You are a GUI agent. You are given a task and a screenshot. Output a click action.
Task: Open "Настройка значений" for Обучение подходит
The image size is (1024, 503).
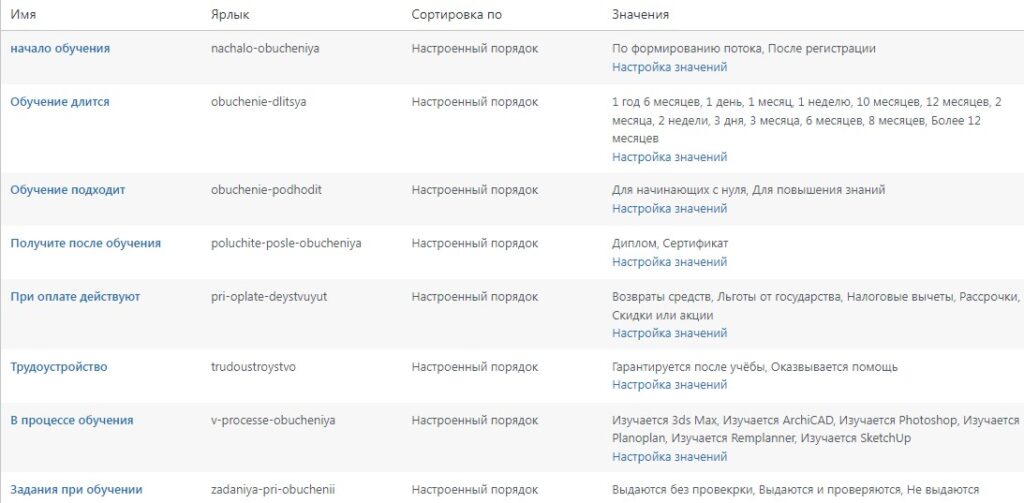pos(669,209)
